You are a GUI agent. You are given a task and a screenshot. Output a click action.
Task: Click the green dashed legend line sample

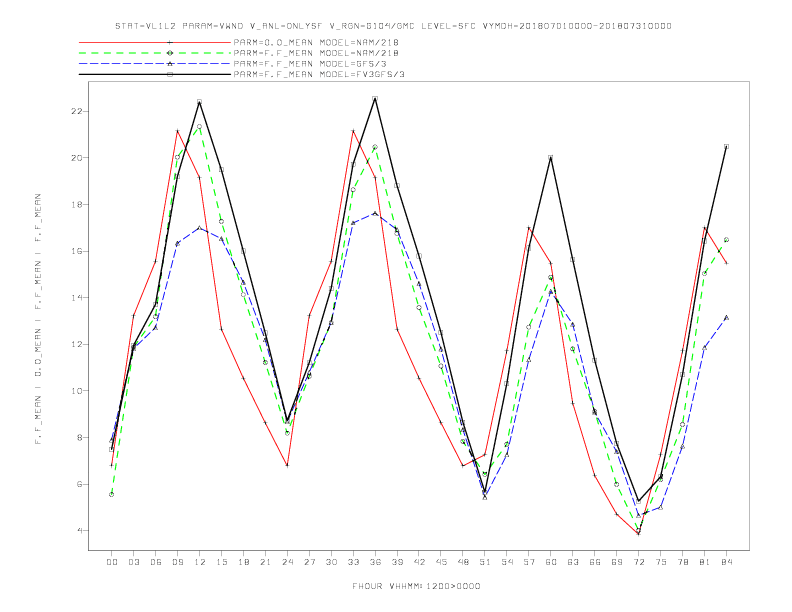pos(155,53)
